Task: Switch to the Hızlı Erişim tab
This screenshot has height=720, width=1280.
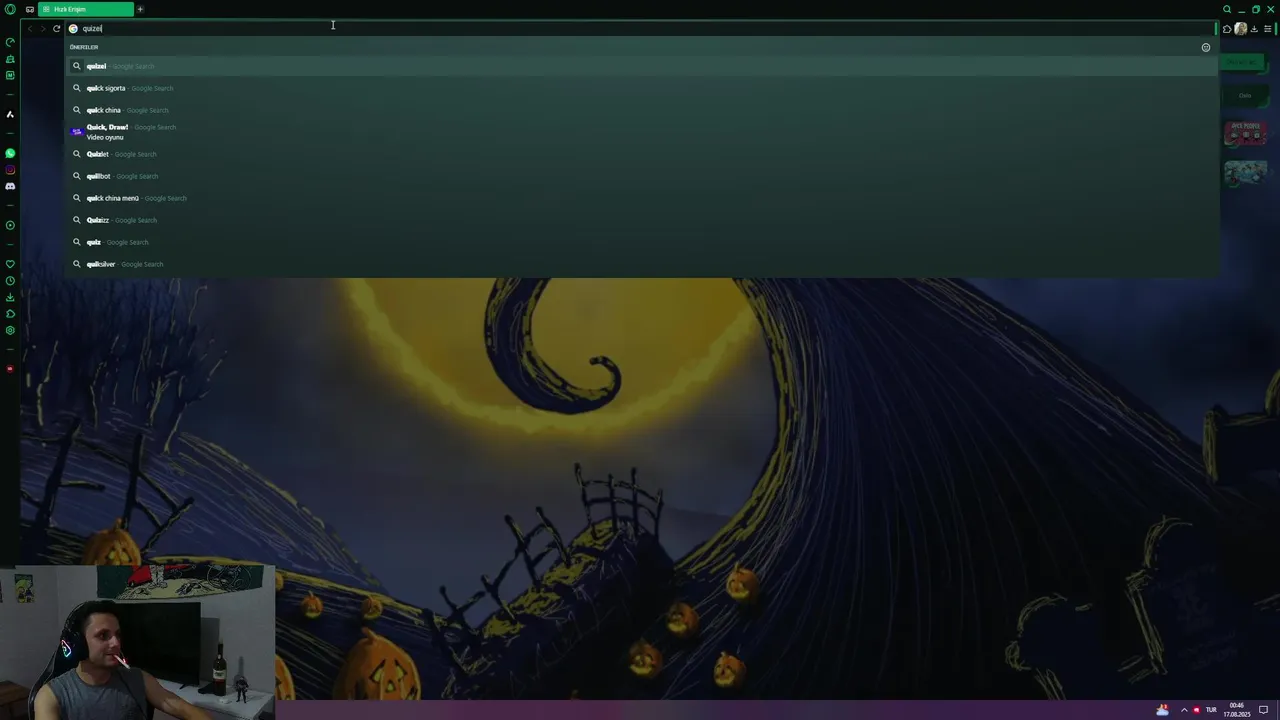Action: pyautogui.click(x=86, y=9)
